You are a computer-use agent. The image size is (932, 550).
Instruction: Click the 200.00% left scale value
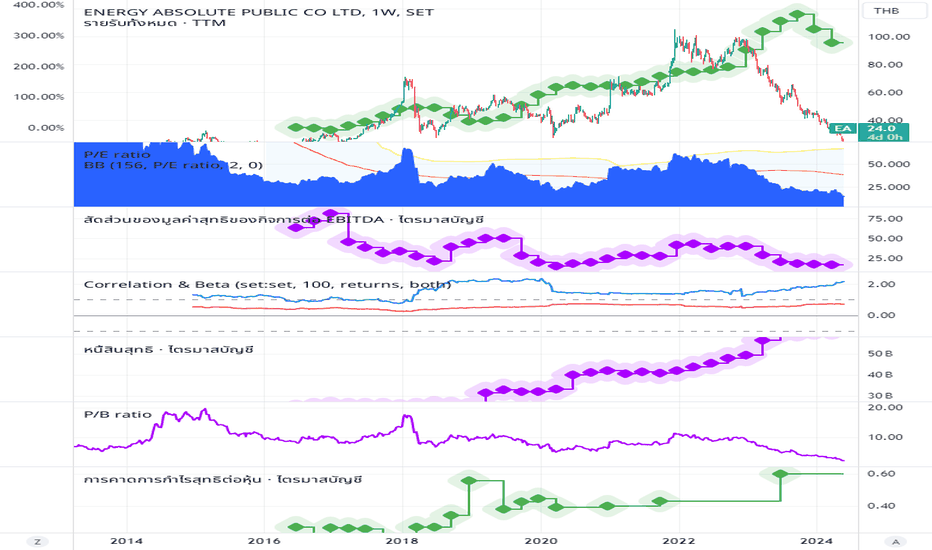(x=39, y=66)
